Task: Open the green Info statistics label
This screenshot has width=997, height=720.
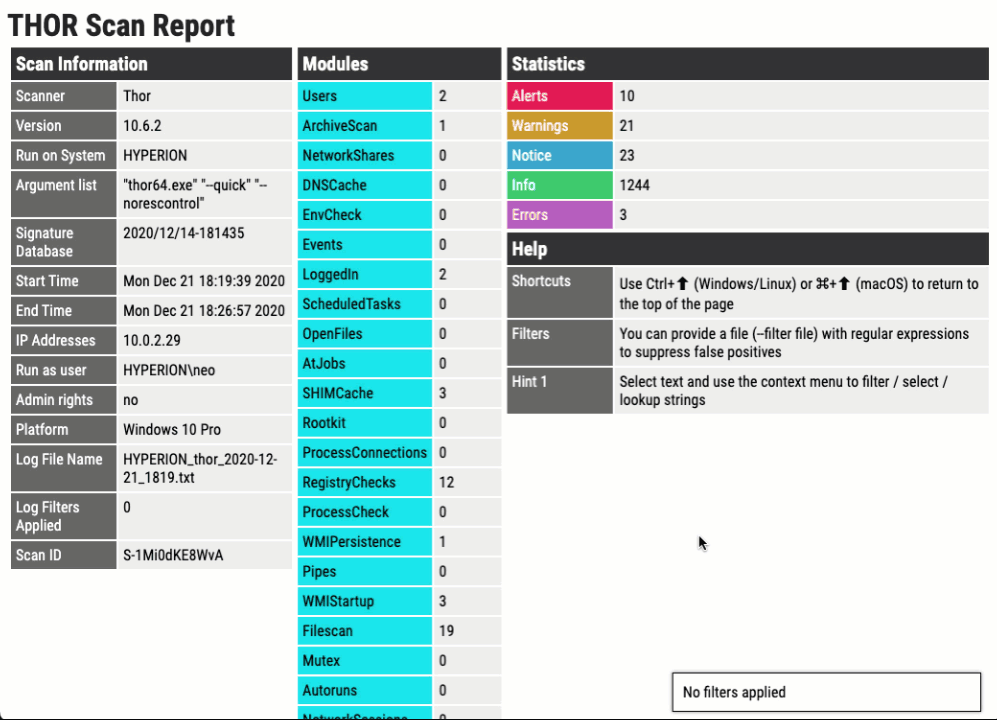Action: pyautogui.click(x=524, y=185)
